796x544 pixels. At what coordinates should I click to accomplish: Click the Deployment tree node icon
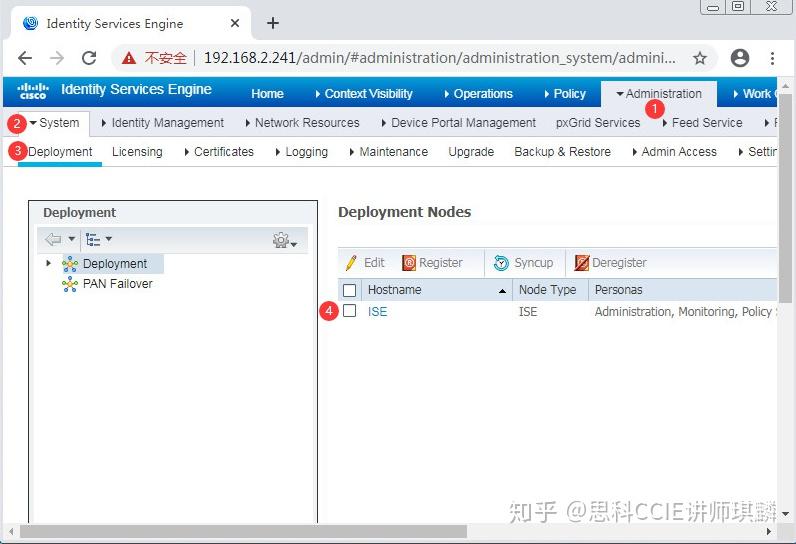[x=70, y=264]
